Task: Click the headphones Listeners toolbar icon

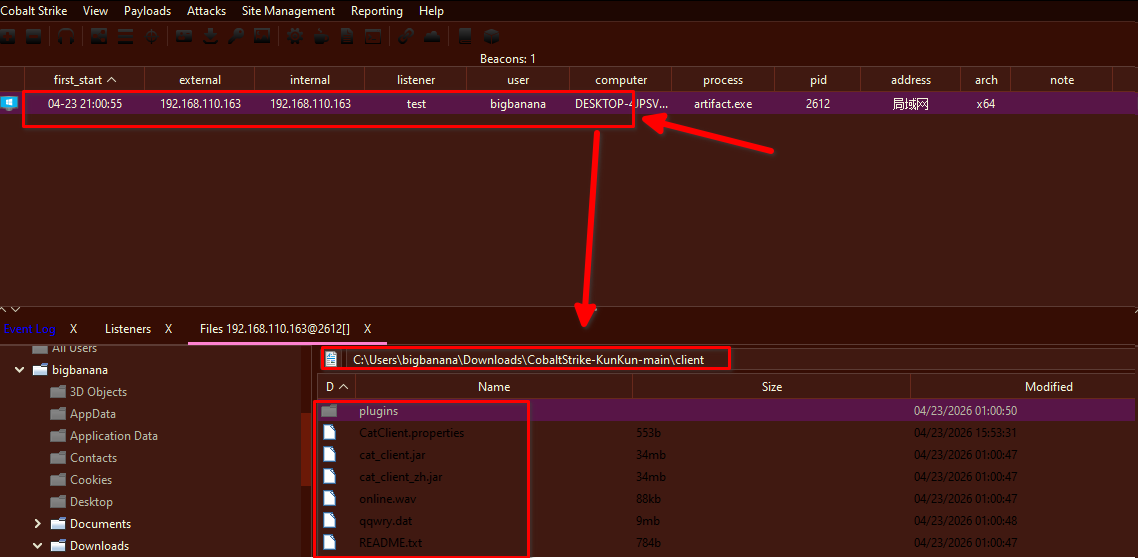Action: 65,37
